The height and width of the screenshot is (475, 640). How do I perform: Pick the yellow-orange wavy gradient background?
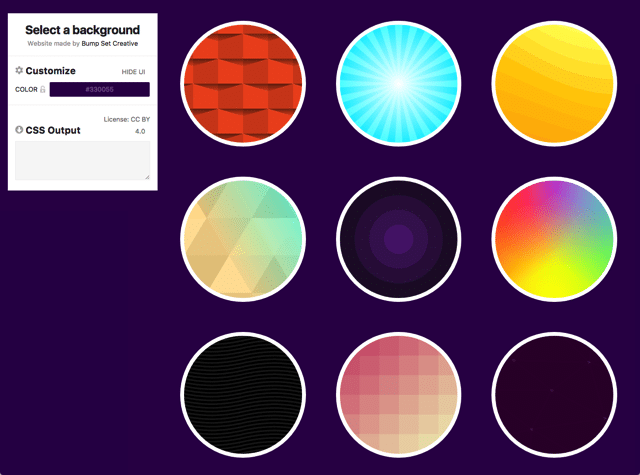553,84
